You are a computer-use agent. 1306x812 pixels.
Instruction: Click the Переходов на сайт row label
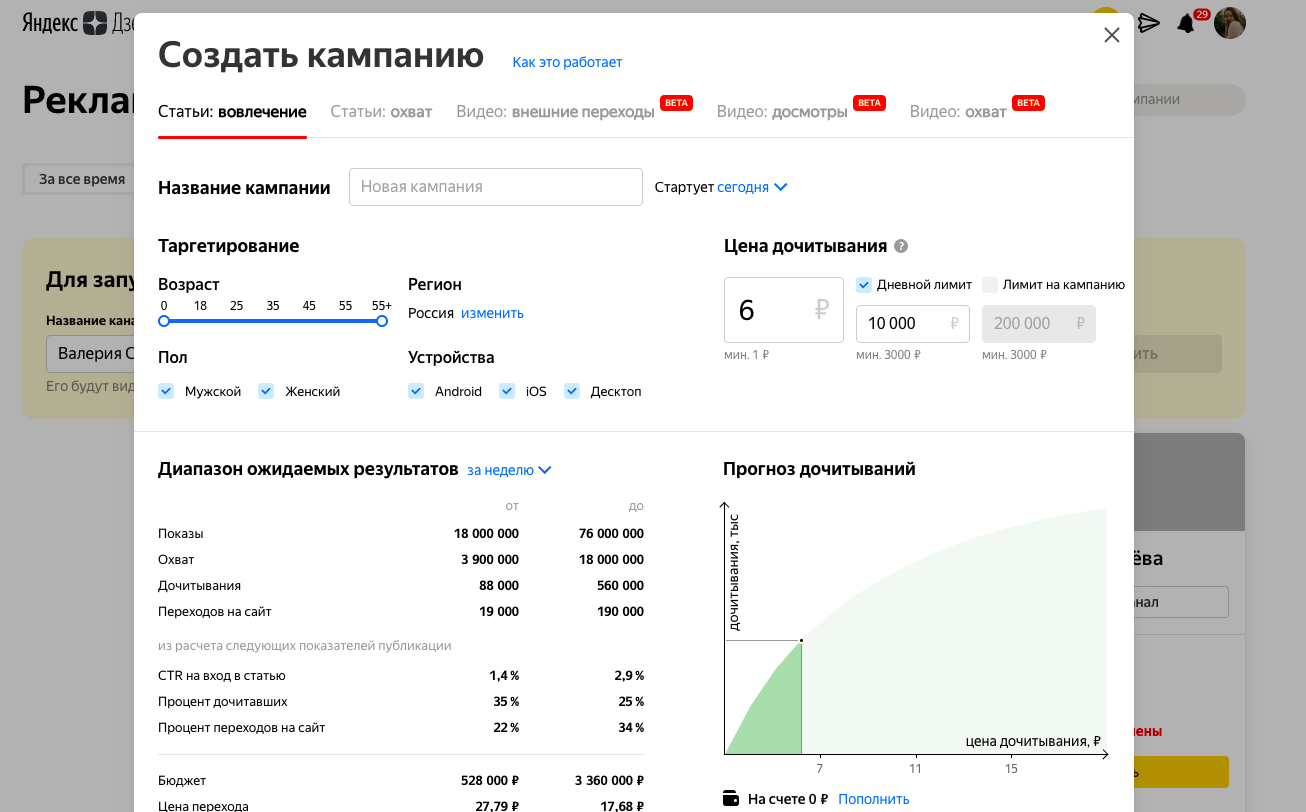pyautogui.click(x=215, y=612)
